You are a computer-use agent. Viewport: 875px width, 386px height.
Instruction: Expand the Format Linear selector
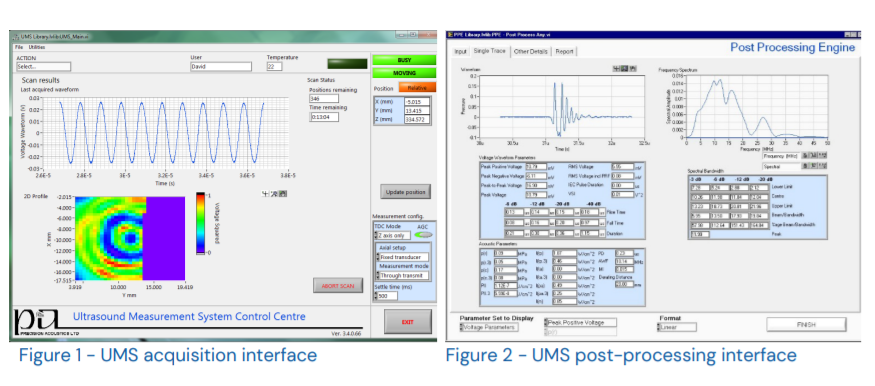[677, 327]
